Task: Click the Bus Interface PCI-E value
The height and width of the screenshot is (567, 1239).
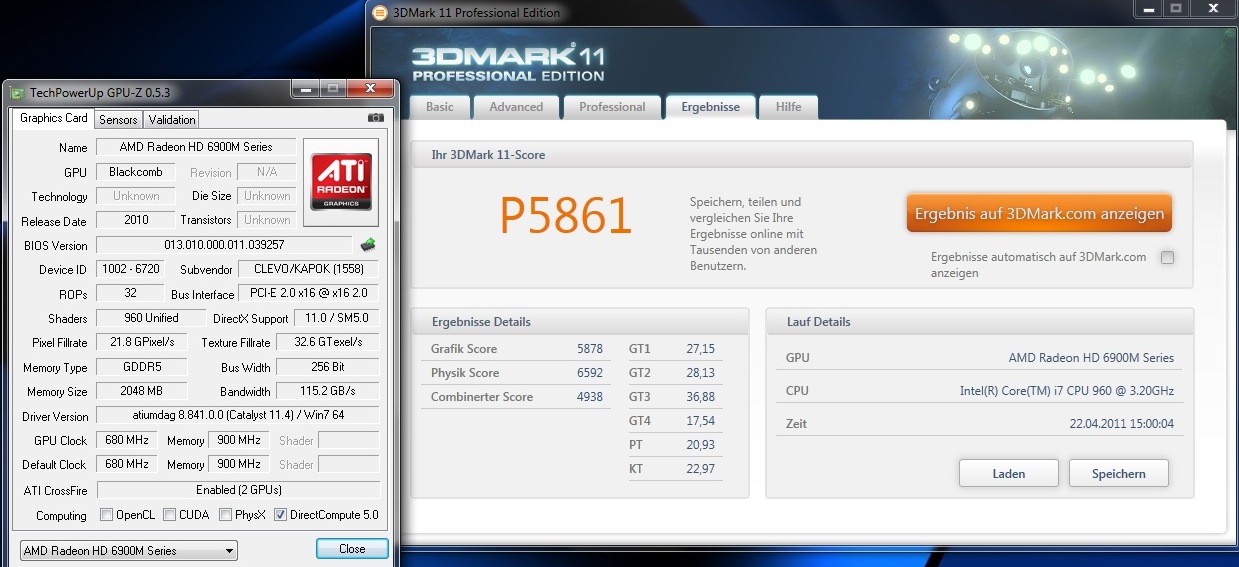Action: (x=309, y=294)
